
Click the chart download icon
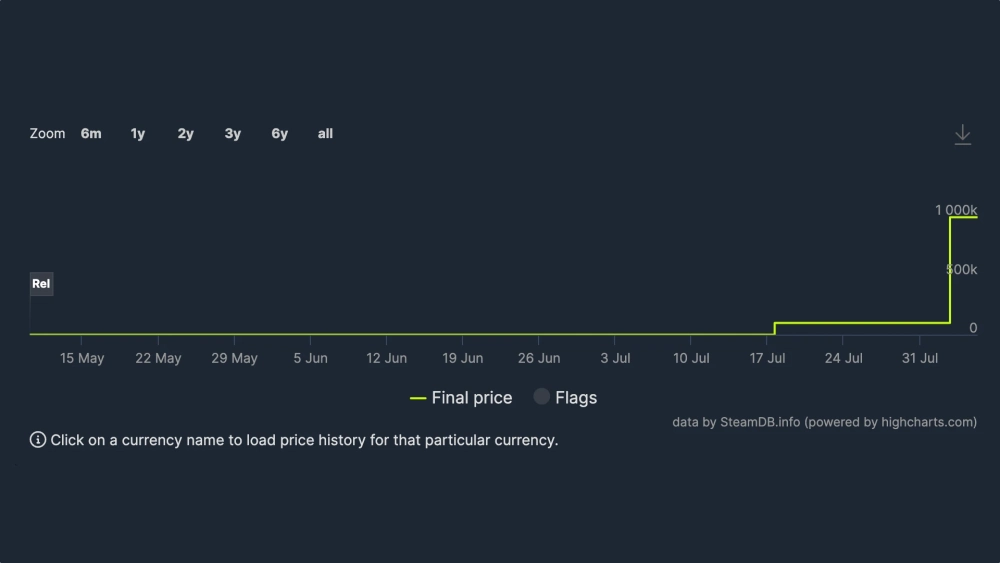pyautogui.click(x=962, y=135)
